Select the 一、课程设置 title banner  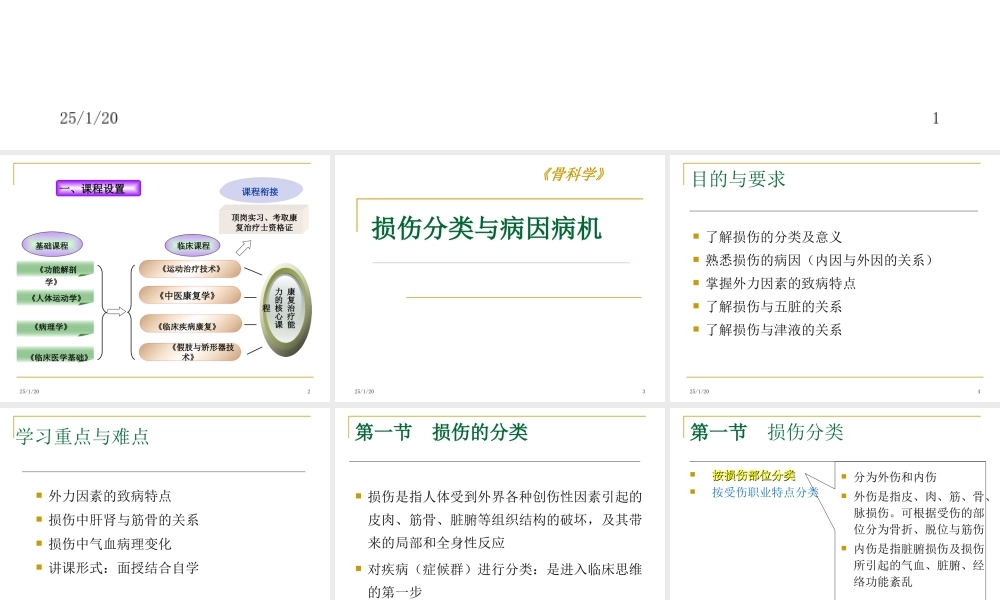tap(97, 188)
